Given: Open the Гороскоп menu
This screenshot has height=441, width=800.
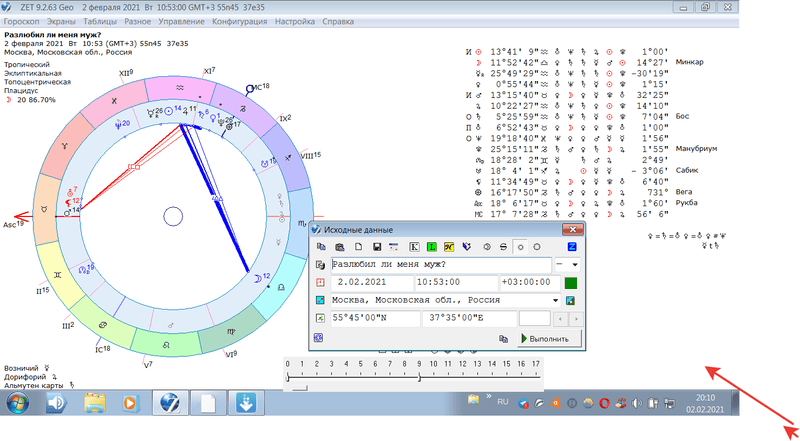Looking at the screenshot, I should (x=27, y=21).
